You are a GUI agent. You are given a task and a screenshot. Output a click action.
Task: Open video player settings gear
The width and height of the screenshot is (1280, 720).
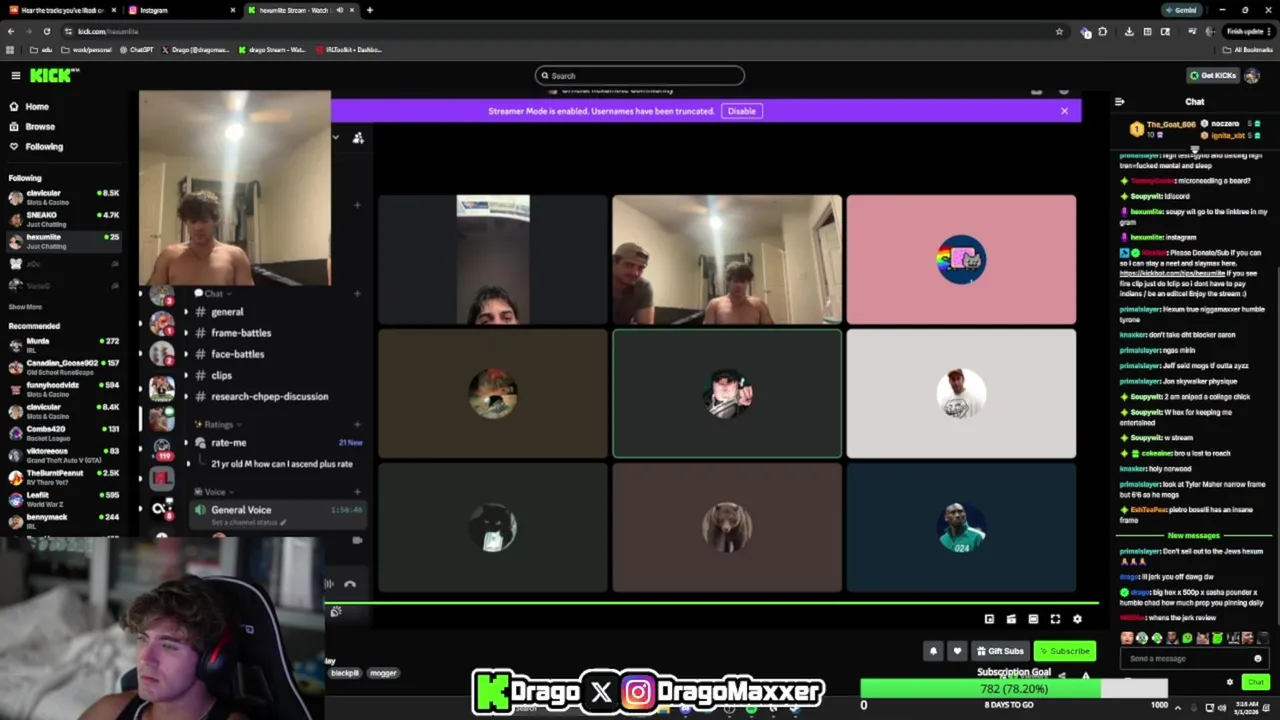point(1077,620)
